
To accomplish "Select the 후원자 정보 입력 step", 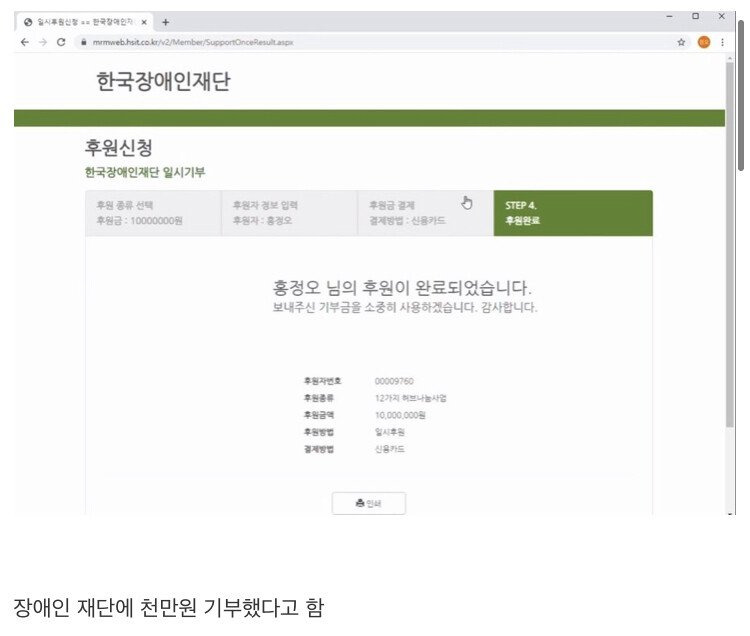I will tap(289, 213).
